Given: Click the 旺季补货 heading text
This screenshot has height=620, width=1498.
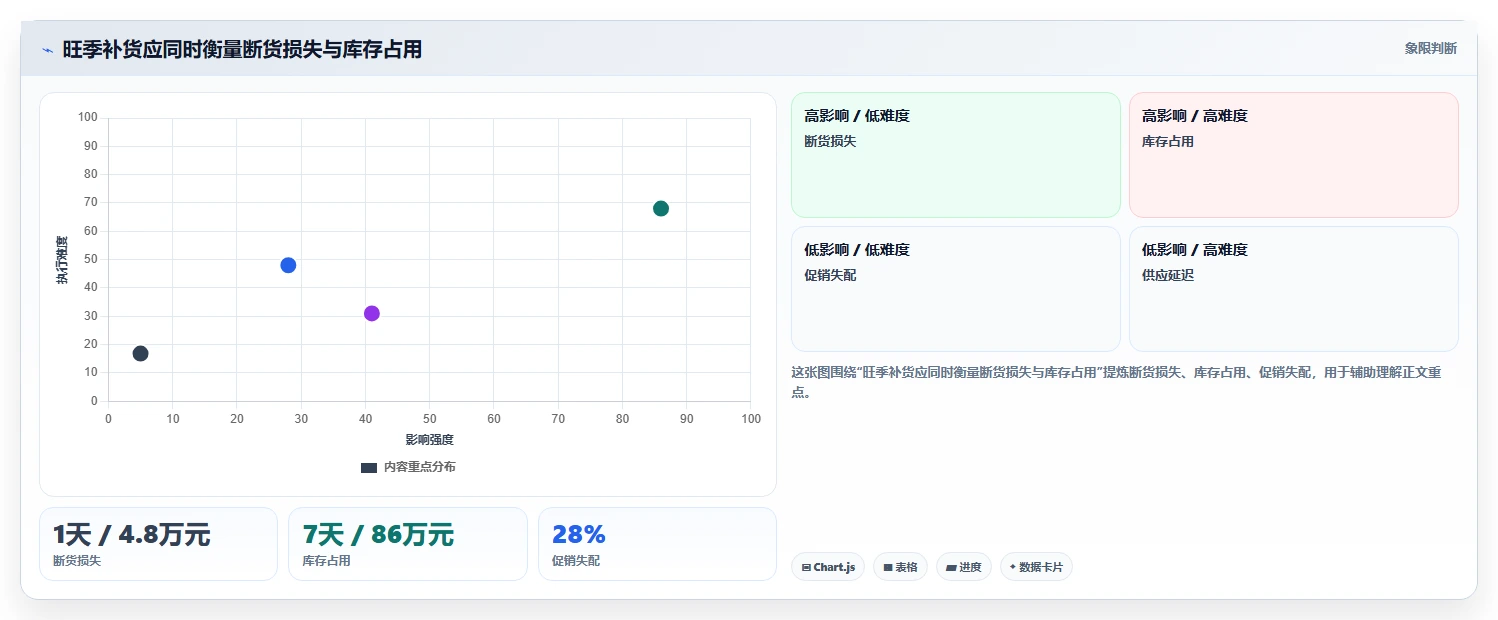Looking at the screenshot, I should click(x=242, y=49).
